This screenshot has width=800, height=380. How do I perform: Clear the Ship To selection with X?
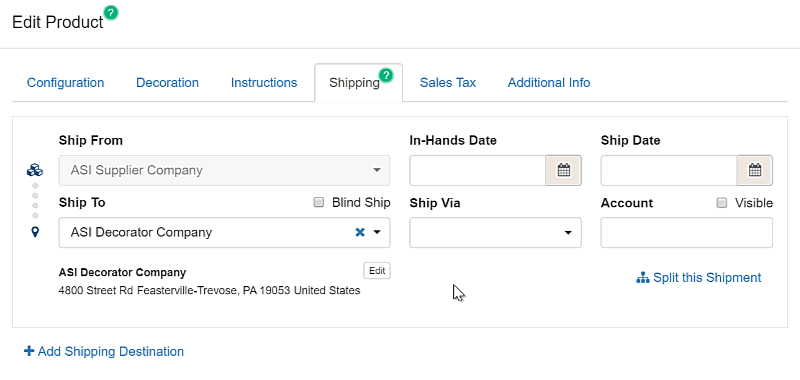click(360, 232)
